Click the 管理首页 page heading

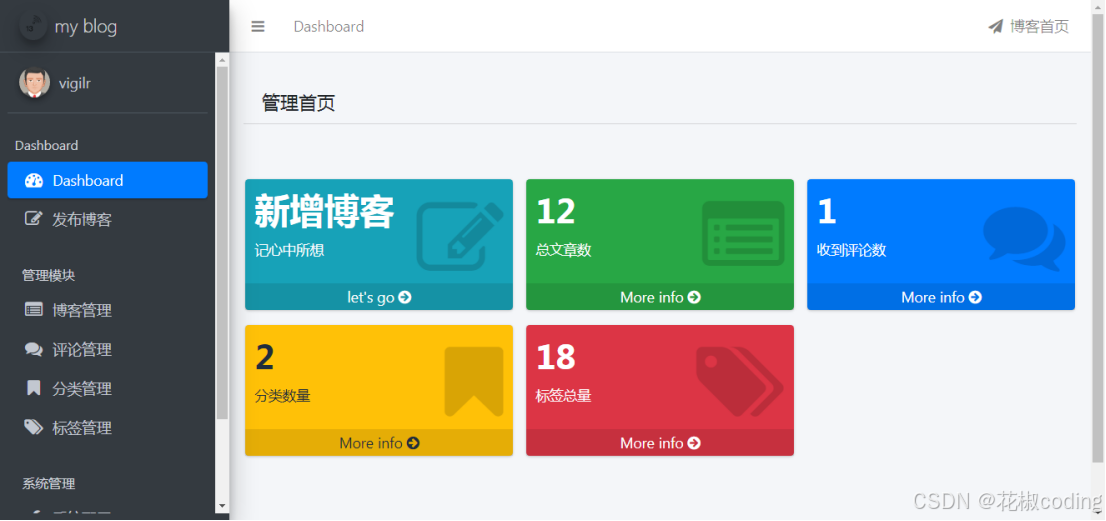tap(298, 104)
